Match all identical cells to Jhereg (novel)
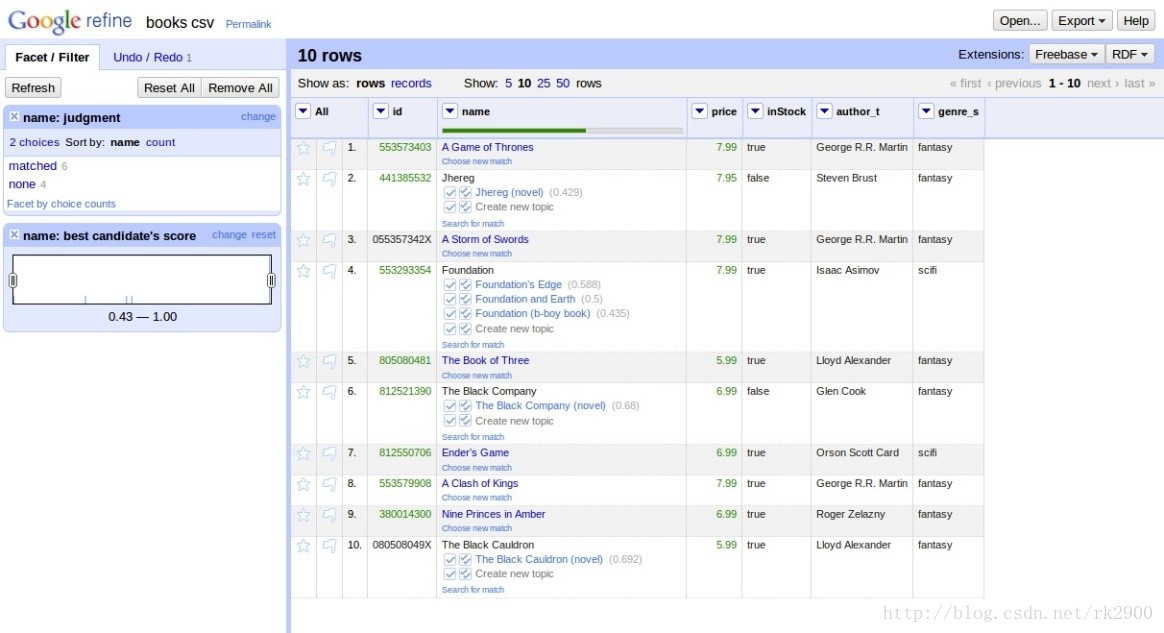 click(x=465, y=193)
